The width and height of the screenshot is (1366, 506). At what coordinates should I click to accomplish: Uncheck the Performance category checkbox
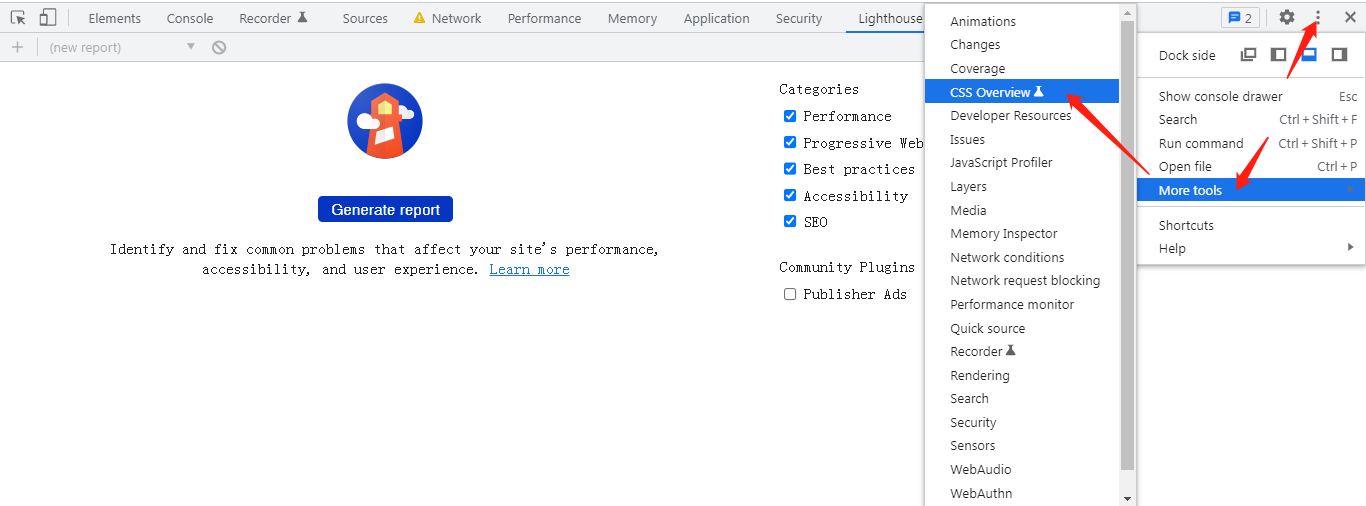tap(790, 116)
